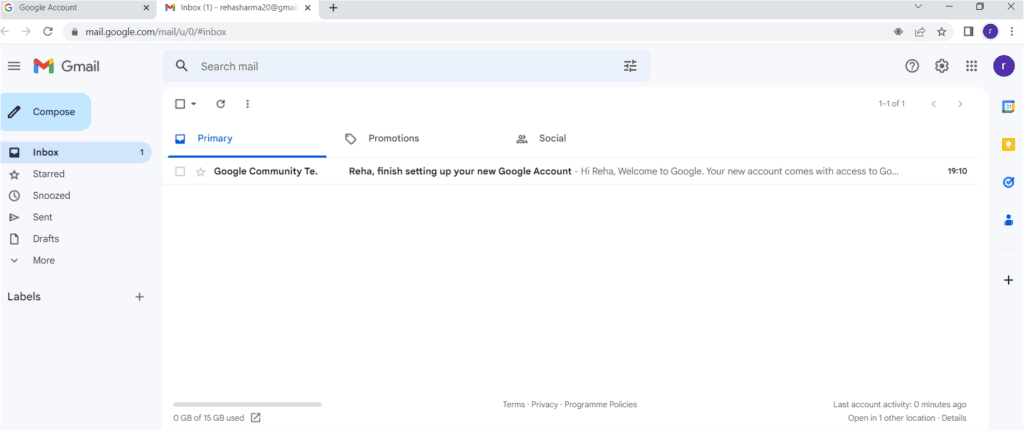Open Contacts side panel

(x=1008, y=220)
